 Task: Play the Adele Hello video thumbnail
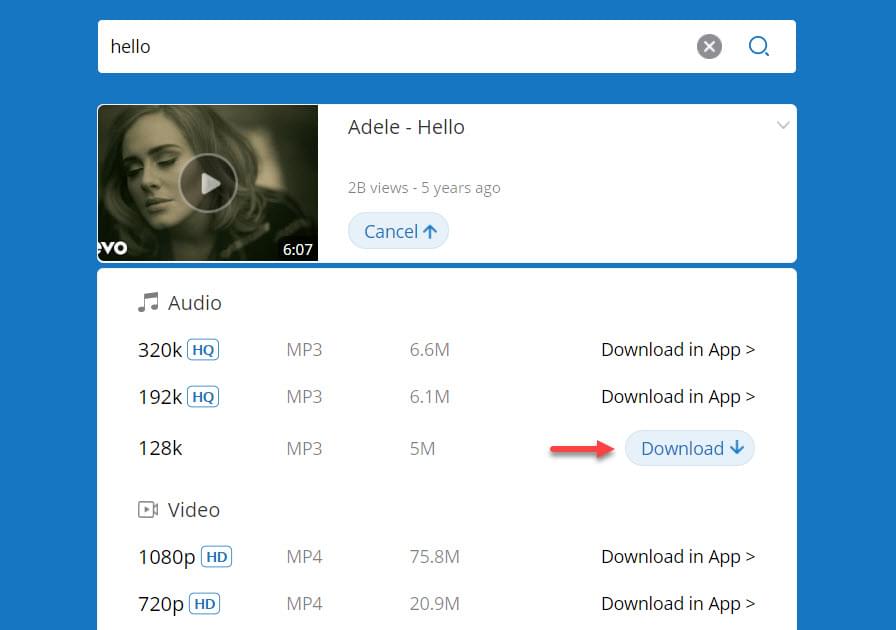208,183
